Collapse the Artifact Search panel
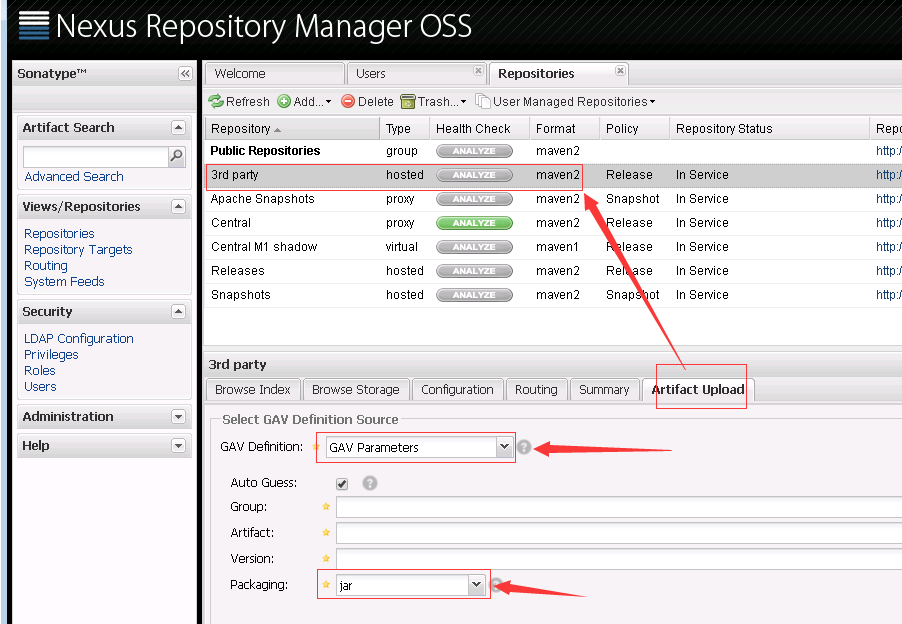The height and width of the screenshot is (624, 902). (178, 128)
